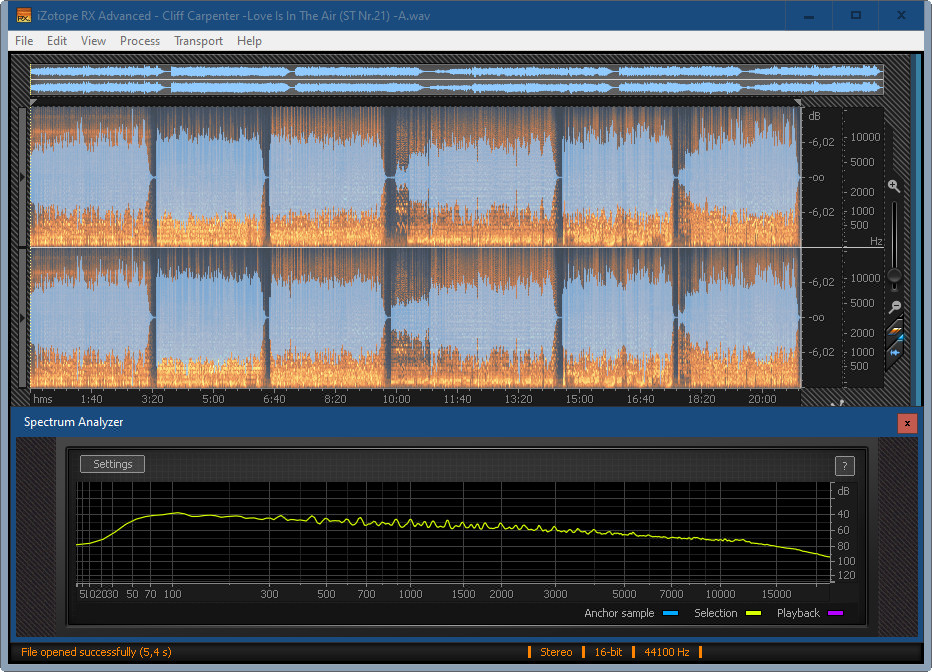Viewport: 932px width, 672px height.
Task: Click the Playback purple color swatch
Action: [835, 614]
